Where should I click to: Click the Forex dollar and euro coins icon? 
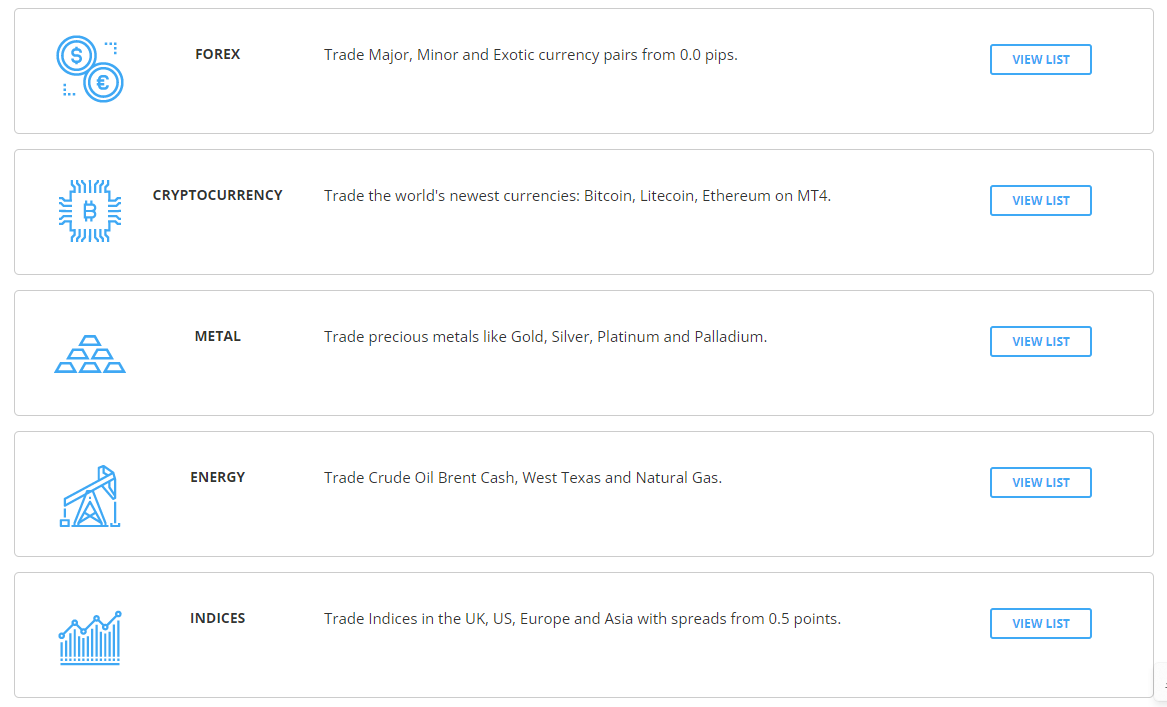pos(89,68)
